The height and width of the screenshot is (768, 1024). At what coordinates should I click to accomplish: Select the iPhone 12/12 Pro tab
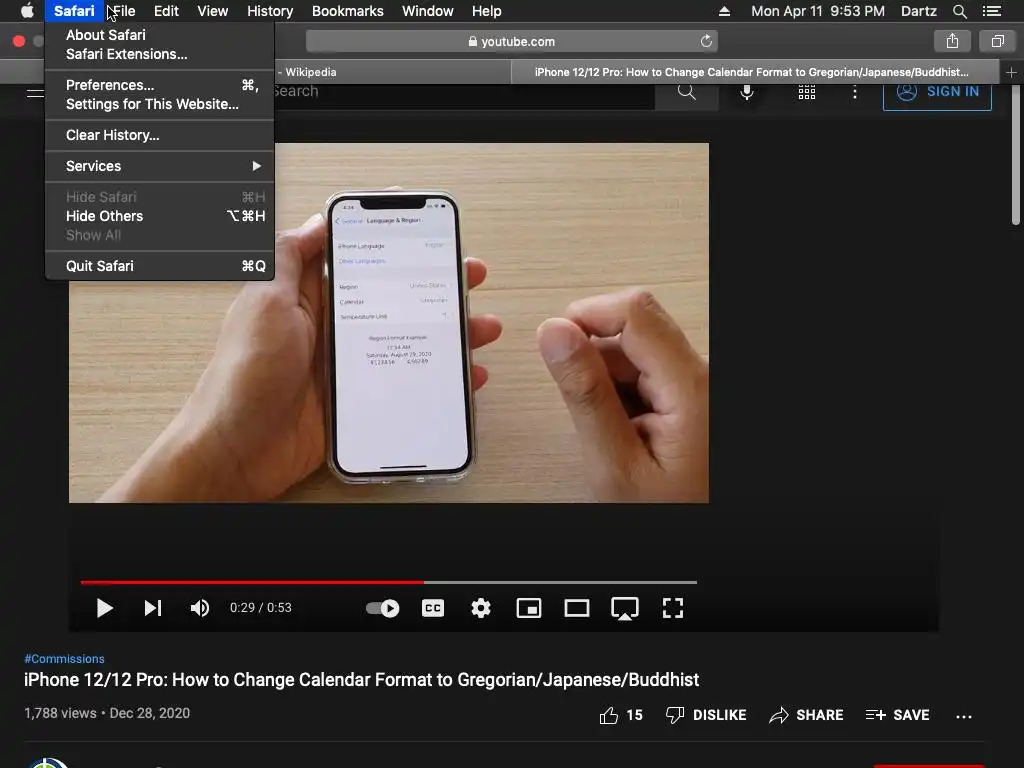755,72
